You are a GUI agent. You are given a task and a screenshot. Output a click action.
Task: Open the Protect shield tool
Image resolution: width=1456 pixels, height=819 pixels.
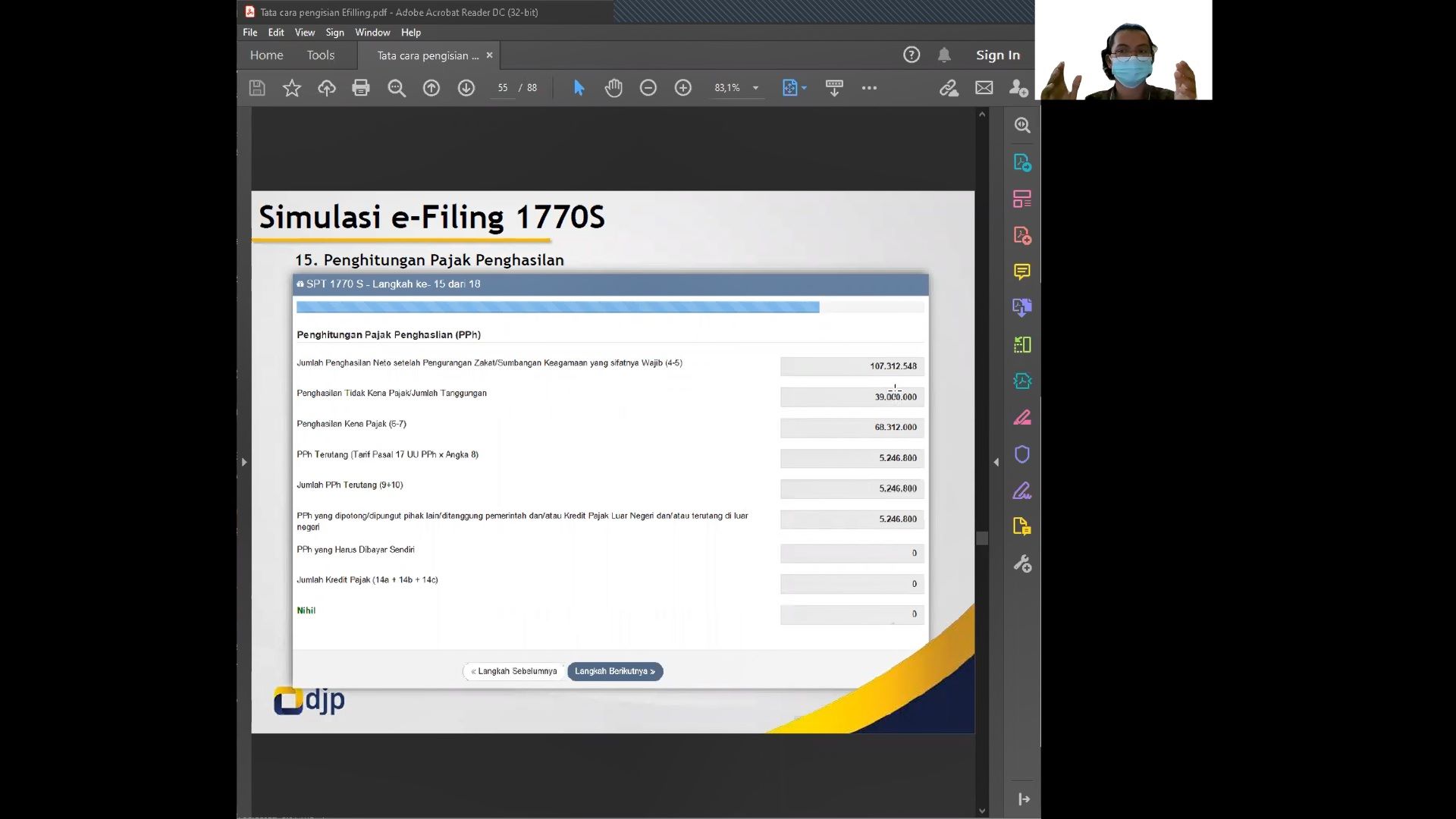[x=1022, y=454]
